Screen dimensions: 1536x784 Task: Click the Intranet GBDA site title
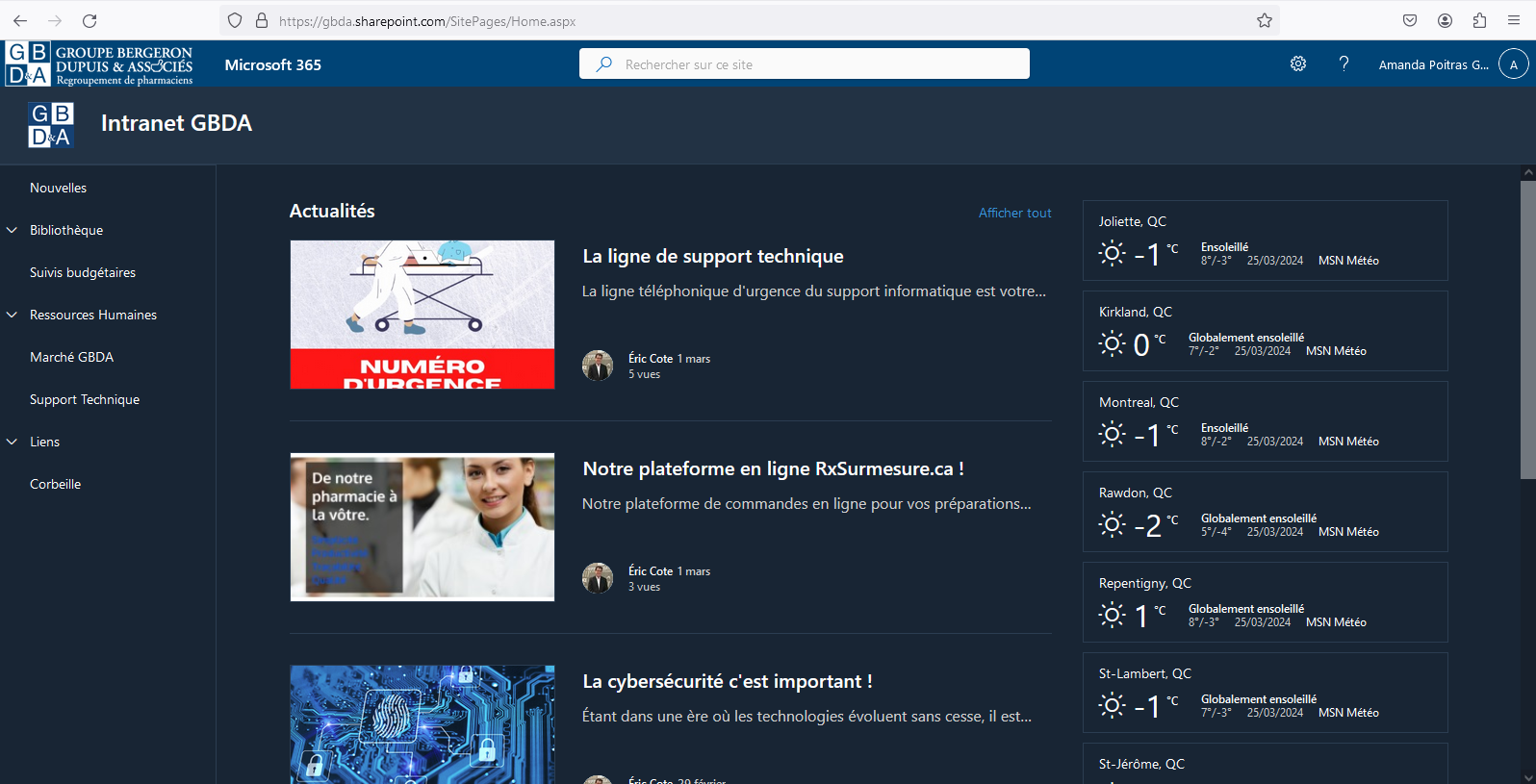click(176, 123)
